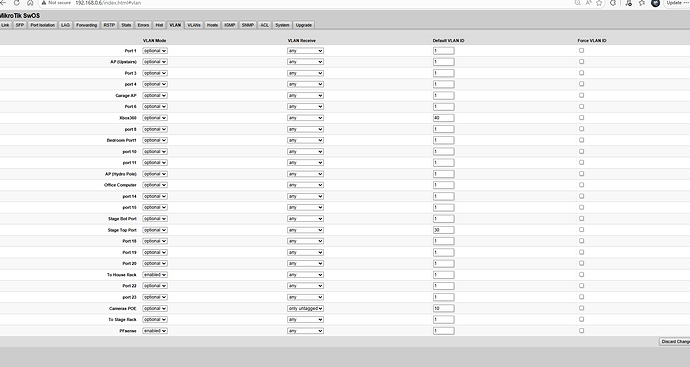Edit Default VLAN ID for Port 1

[x=443, y=51]
